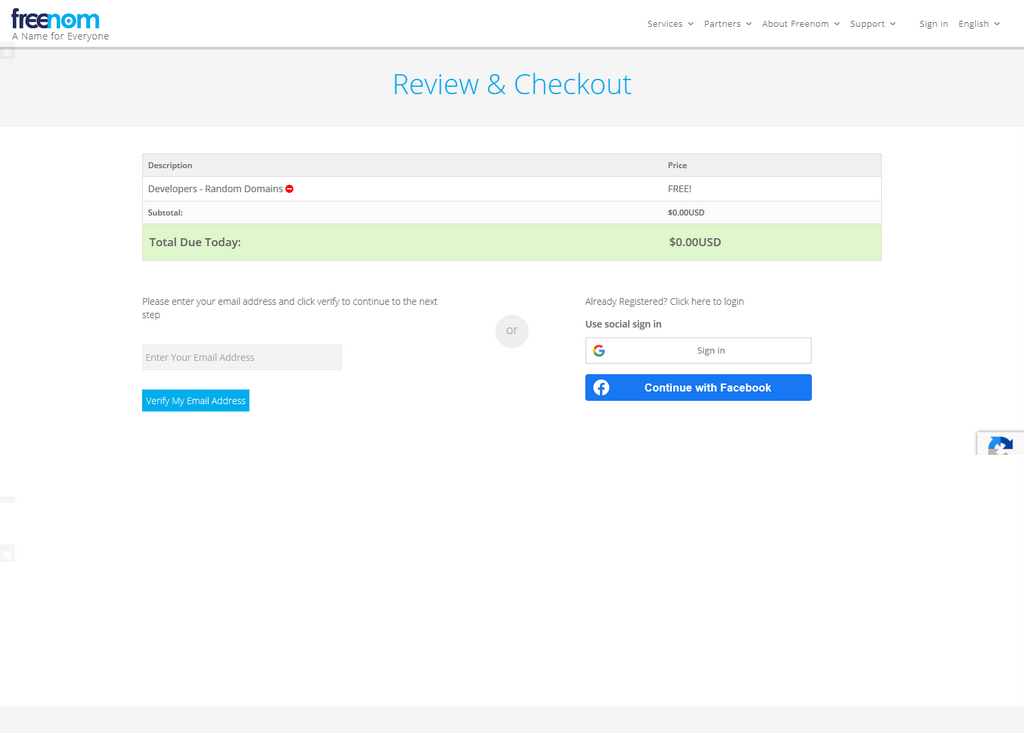Select the Developers - Random Domains text
This screenshot has width=1024, height=733.
pyautogui.click(x=216, y=189)
